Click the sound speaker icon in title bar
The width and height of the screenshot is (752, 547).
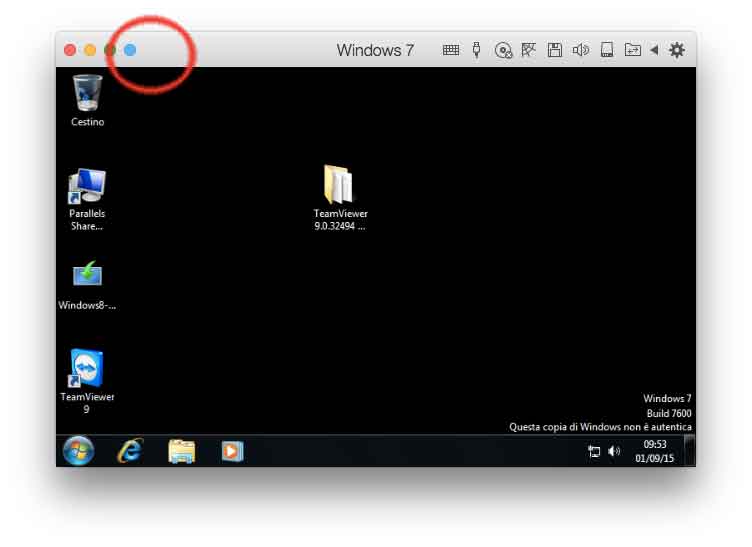[x=580, y=50]
